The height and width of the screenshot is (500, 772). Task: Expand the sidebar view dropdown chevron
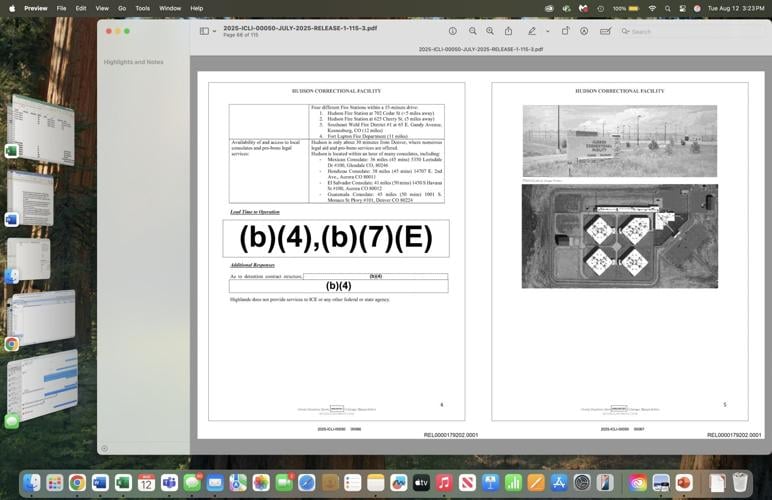tap(215, 31)
